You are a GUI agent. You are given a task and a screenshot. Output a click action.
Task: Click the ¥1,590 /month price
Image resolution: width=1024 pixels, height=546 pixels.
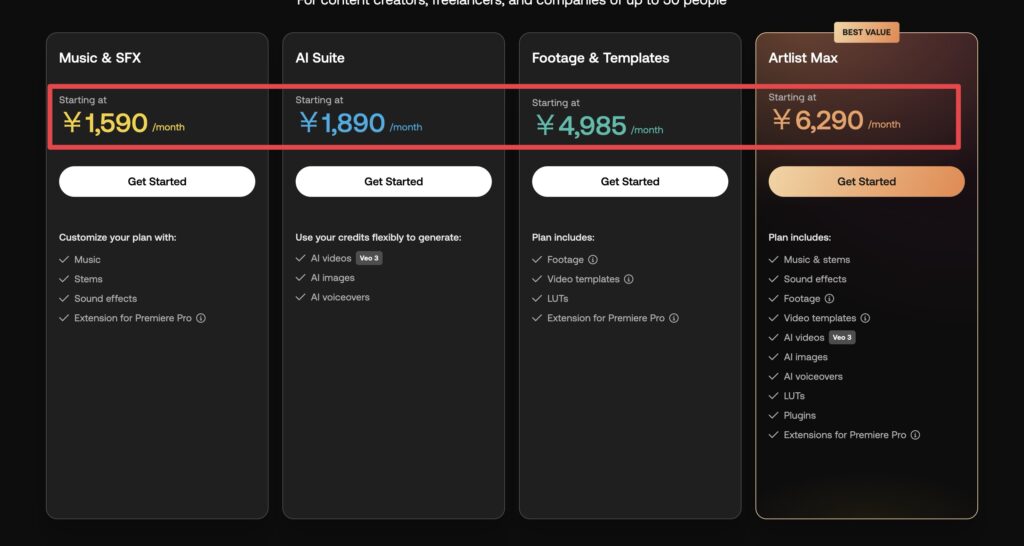pyautogui.click(x=123, y=123)
